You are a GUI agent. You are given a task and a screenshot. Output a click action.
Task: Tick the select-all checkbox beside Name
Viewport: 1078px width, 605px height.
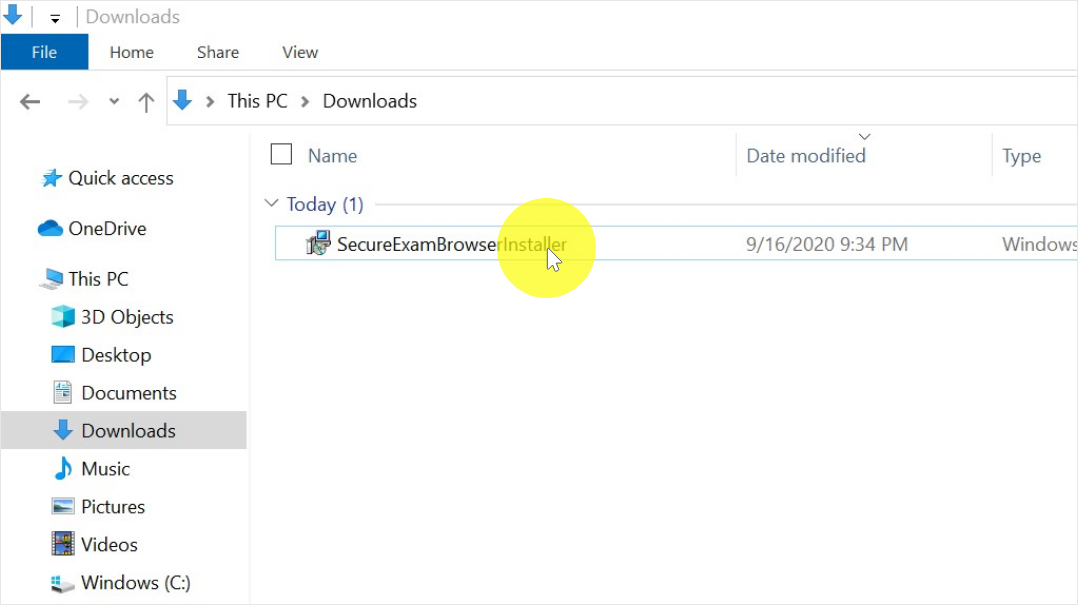pyautogui.click(x=281, y=154)
